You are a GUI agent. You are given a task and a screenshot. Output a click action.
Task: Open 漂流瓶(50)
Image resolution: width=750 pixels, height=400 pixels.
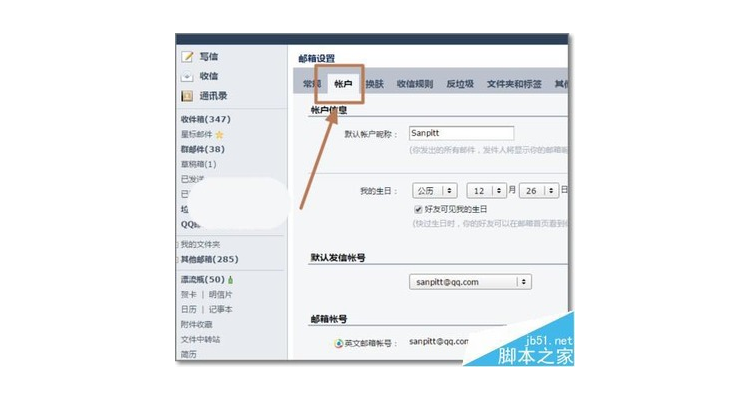tap(202, 279)
